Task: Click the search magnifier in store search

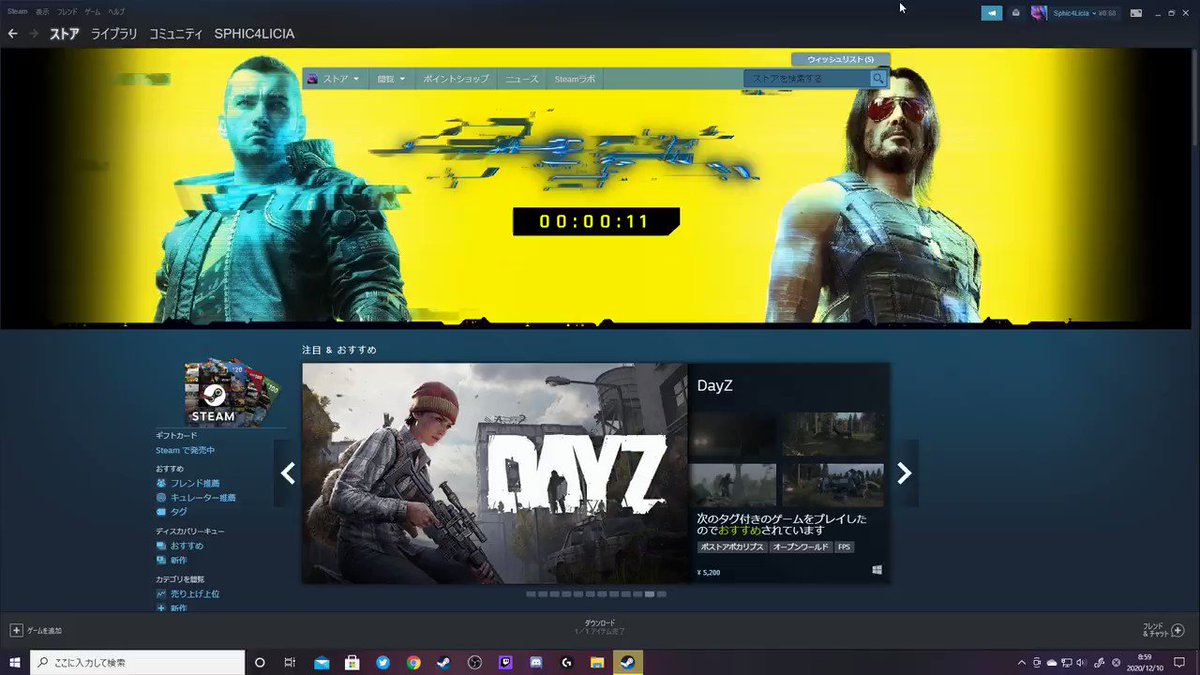Action: [x=878, y=78]
